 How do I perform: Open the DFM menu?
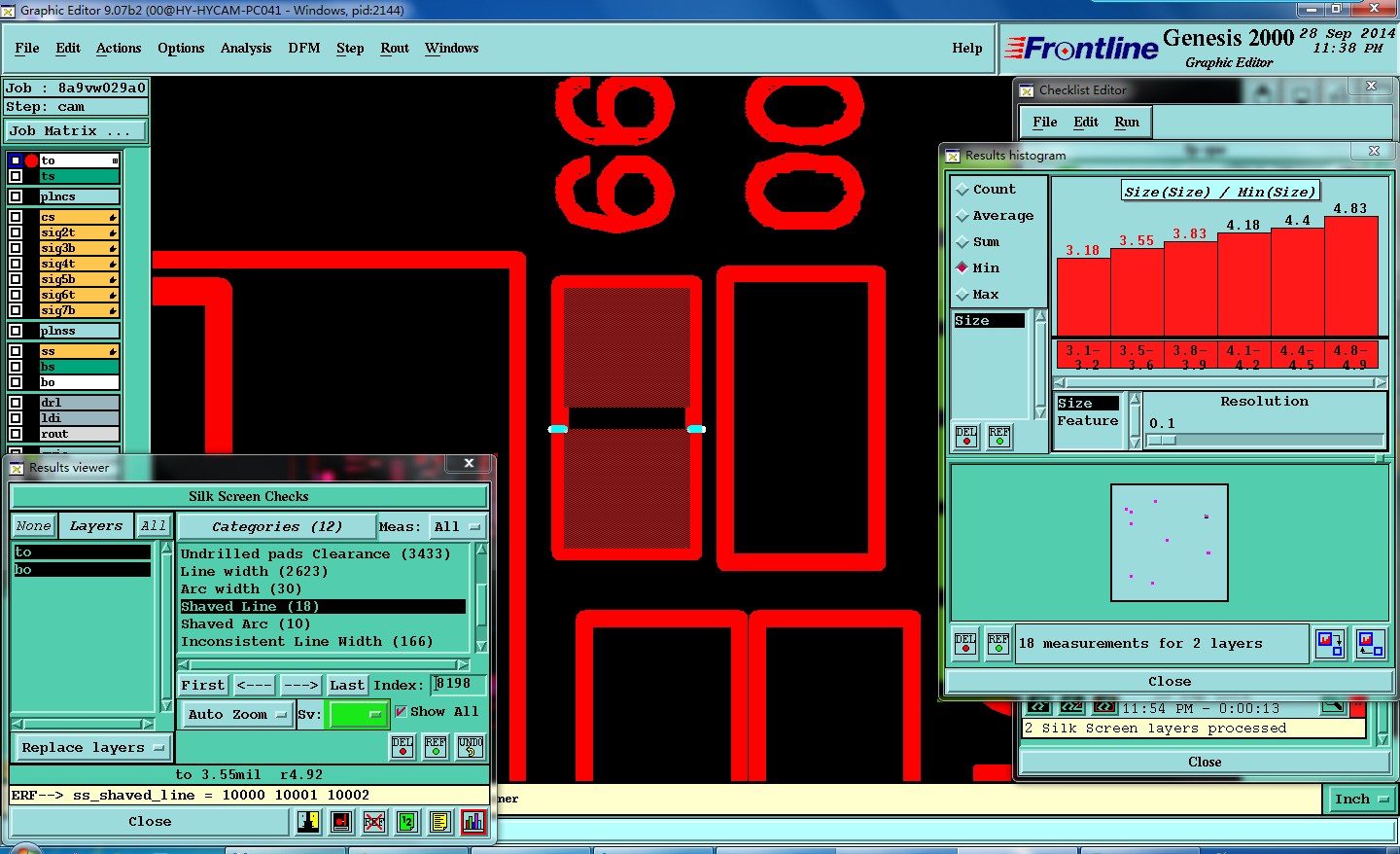click(304, 48)
